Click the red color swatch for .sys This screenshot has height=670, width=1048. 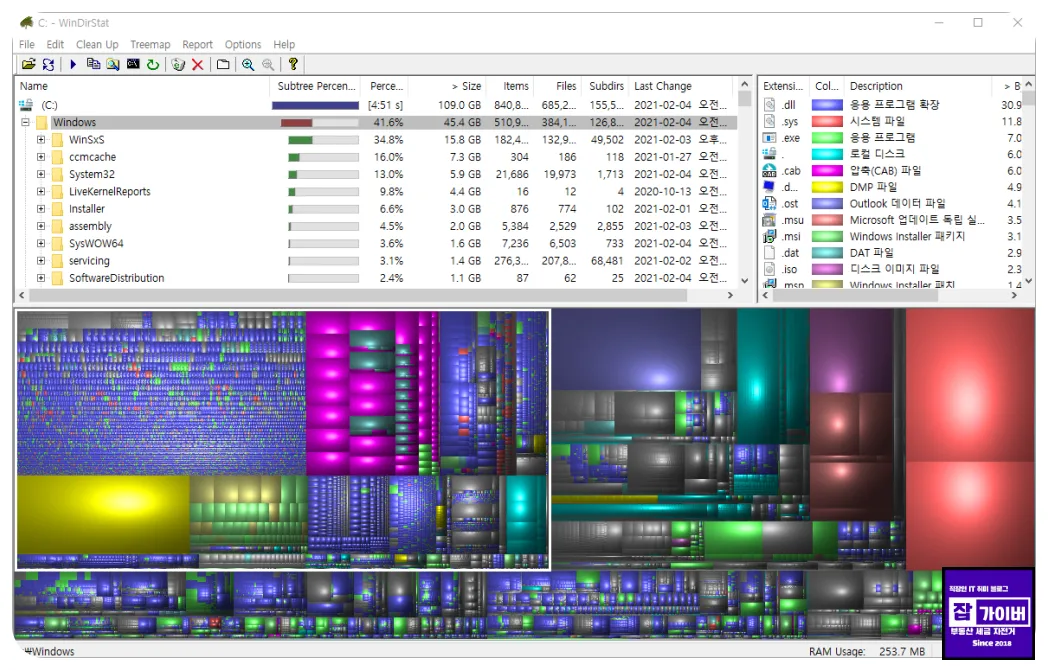click(827, 121)
